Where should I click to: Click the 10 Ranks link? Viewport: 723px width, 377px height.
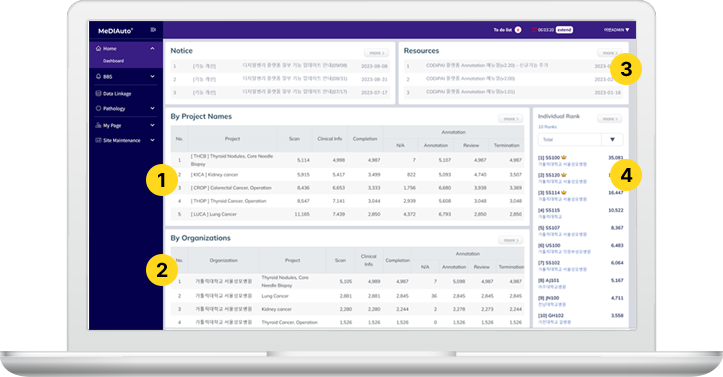[547, 127]
